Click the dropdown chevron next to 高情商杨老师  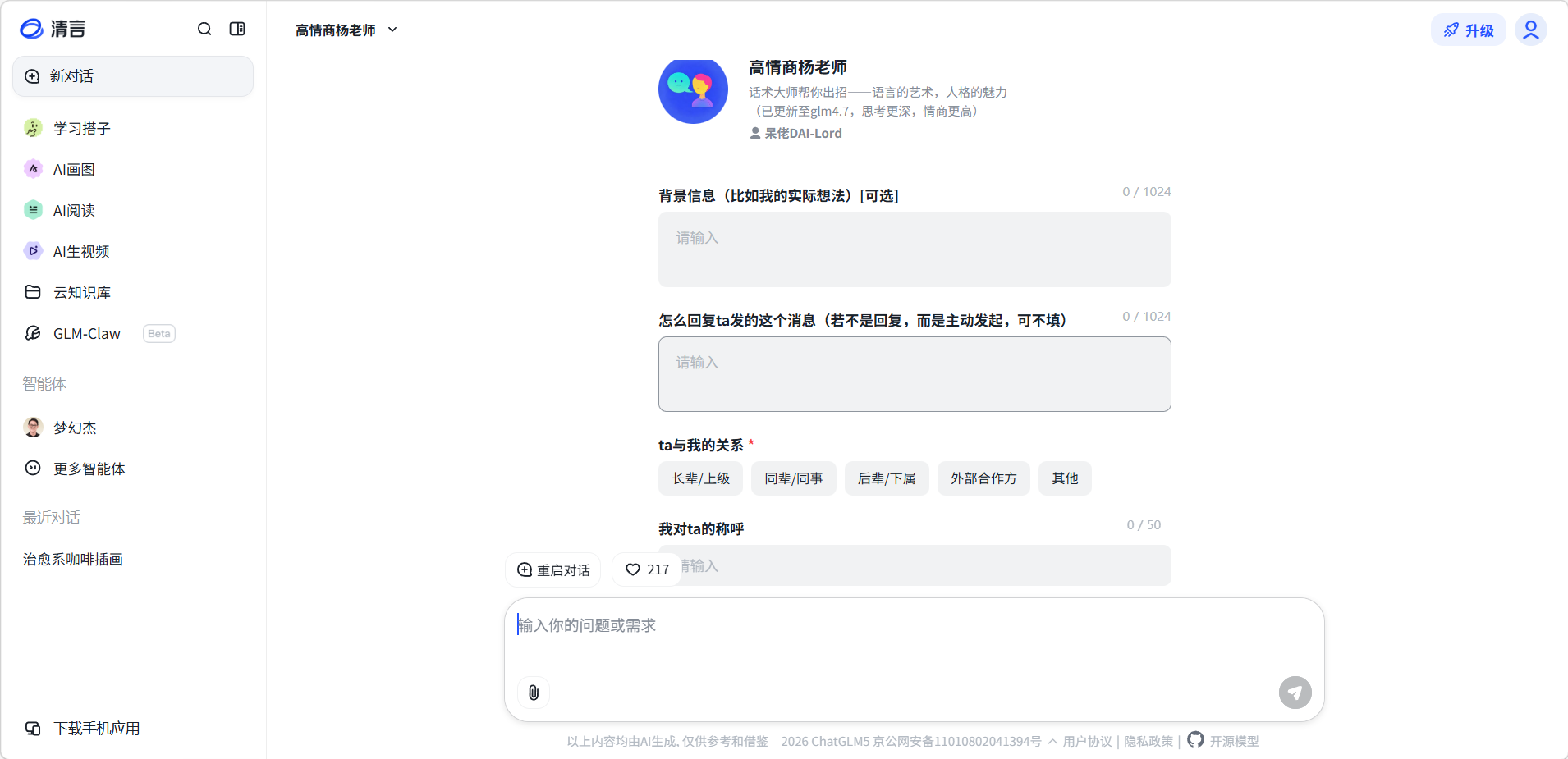coord(392,30)
